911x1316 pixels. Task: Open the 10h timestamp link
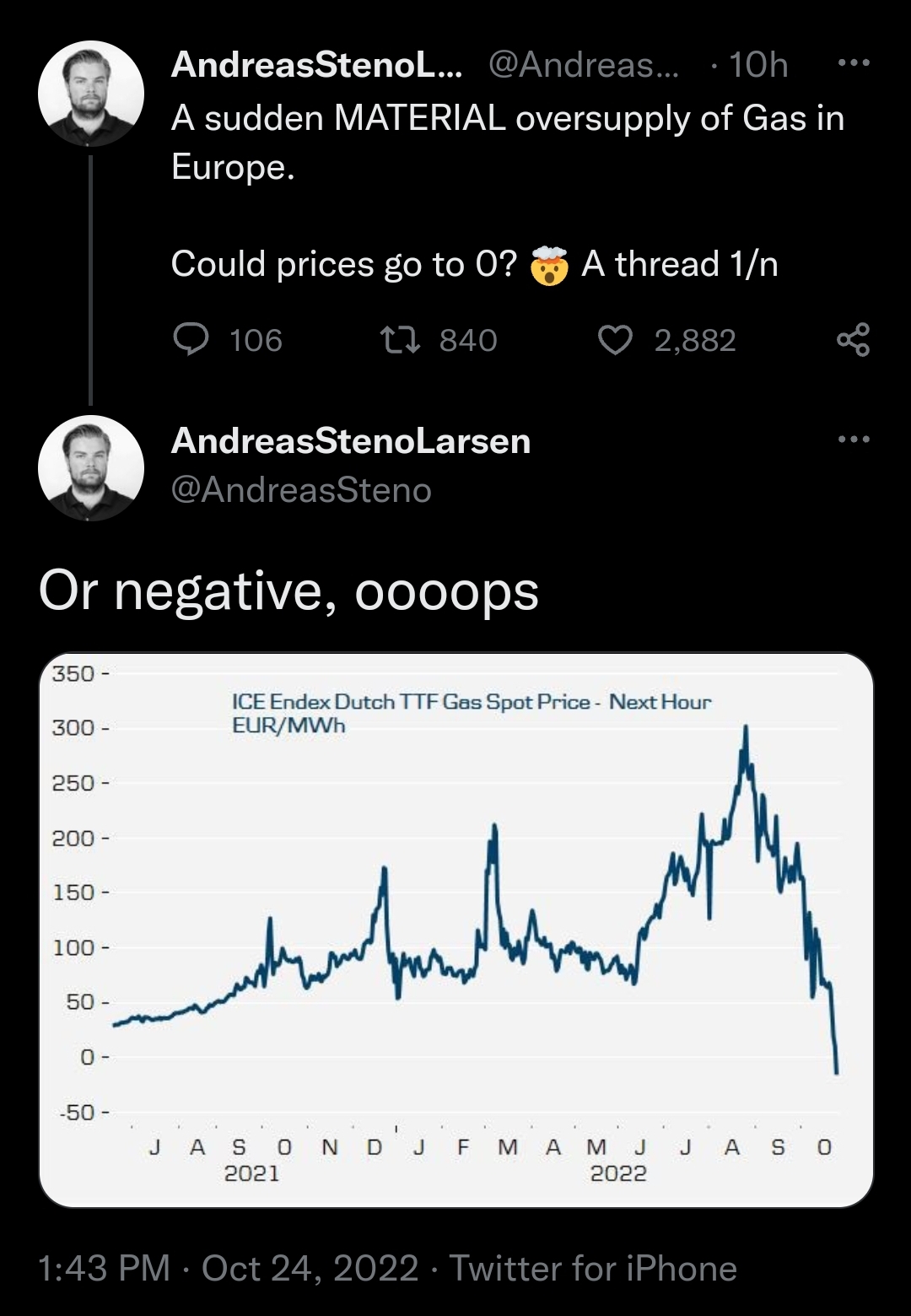[757, 65]
